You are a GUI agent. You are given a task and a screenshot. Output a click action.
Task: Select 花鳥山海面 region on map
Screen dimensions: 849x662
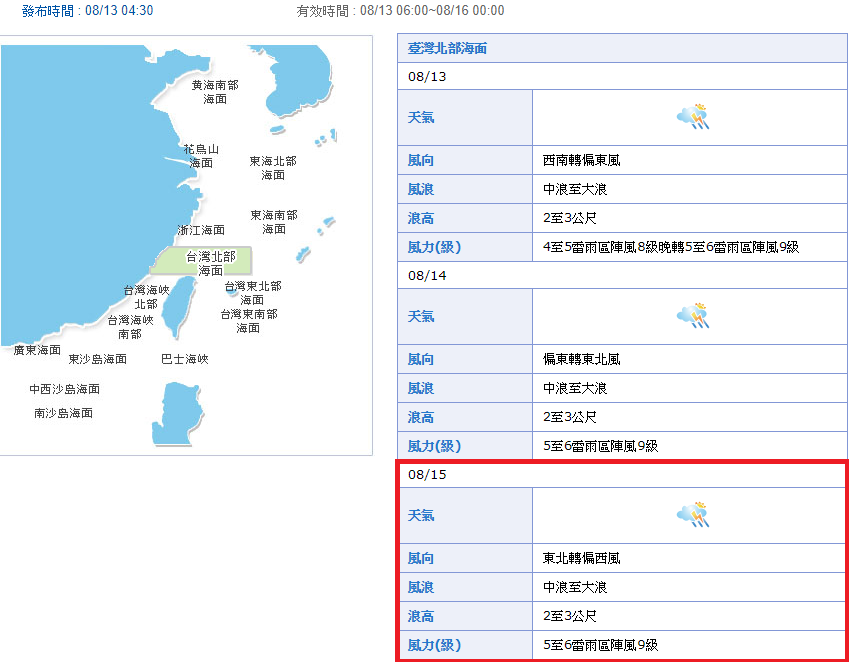201,156
